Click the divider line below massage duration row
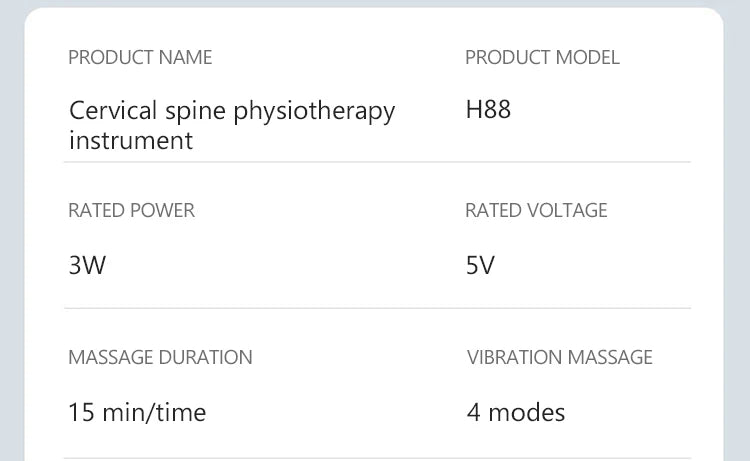The width and height of the screenshot is (750, 461). coord(377,458)
